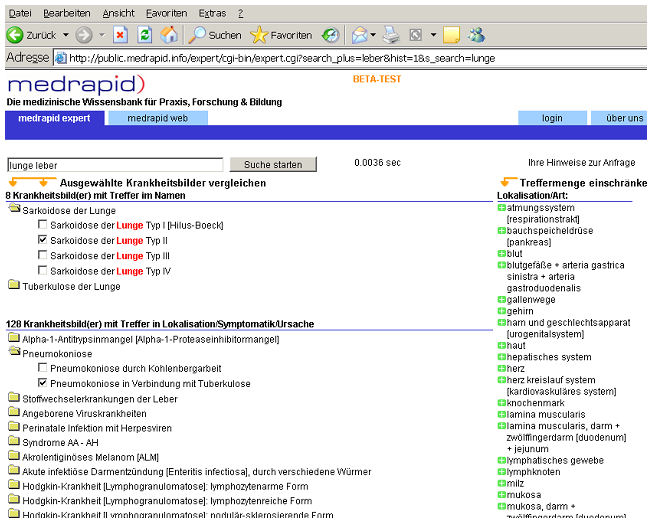
Task: Click the yellow note toolbar icon
Action: pos(451,35)
